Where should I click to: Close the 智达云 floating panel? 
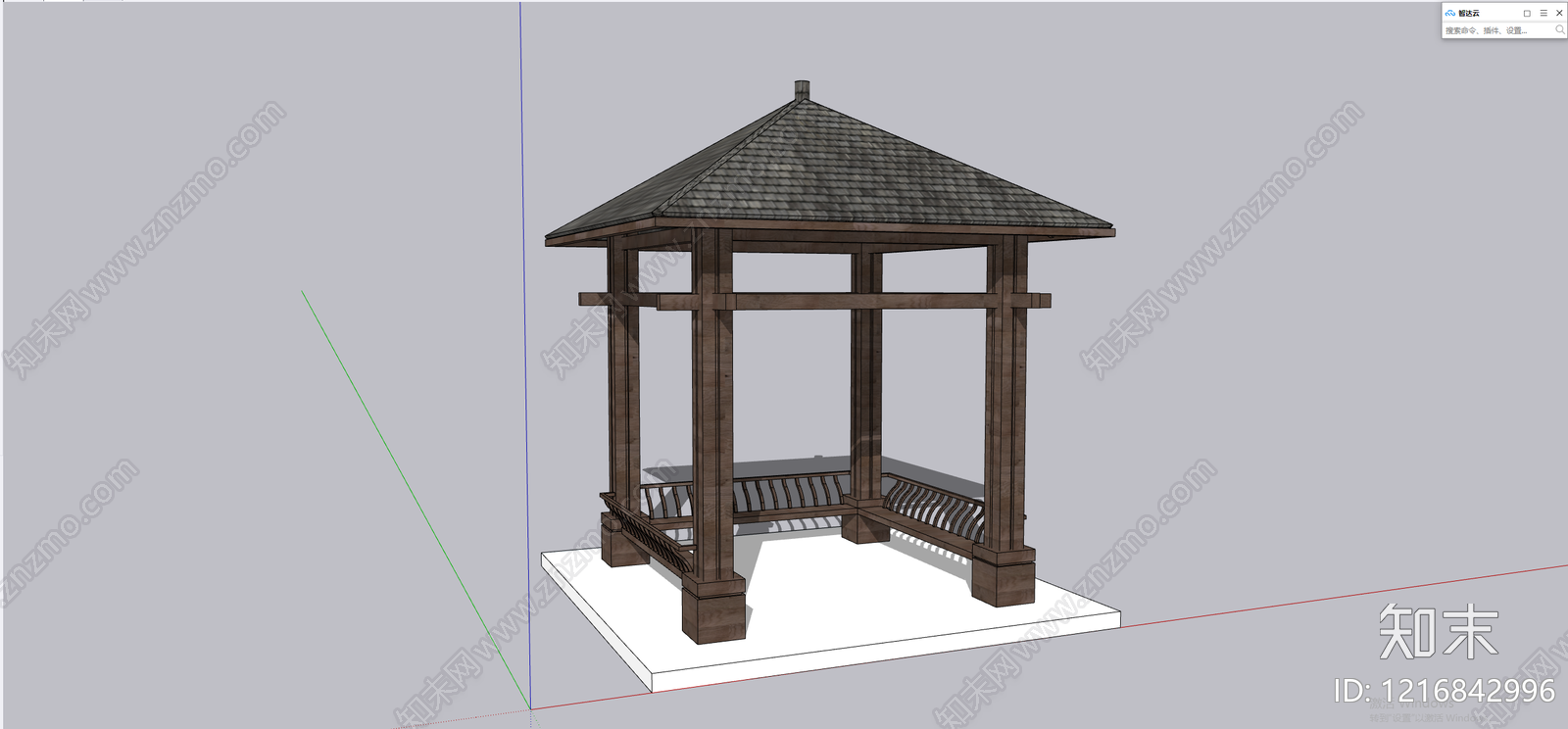coord(1559,13)
